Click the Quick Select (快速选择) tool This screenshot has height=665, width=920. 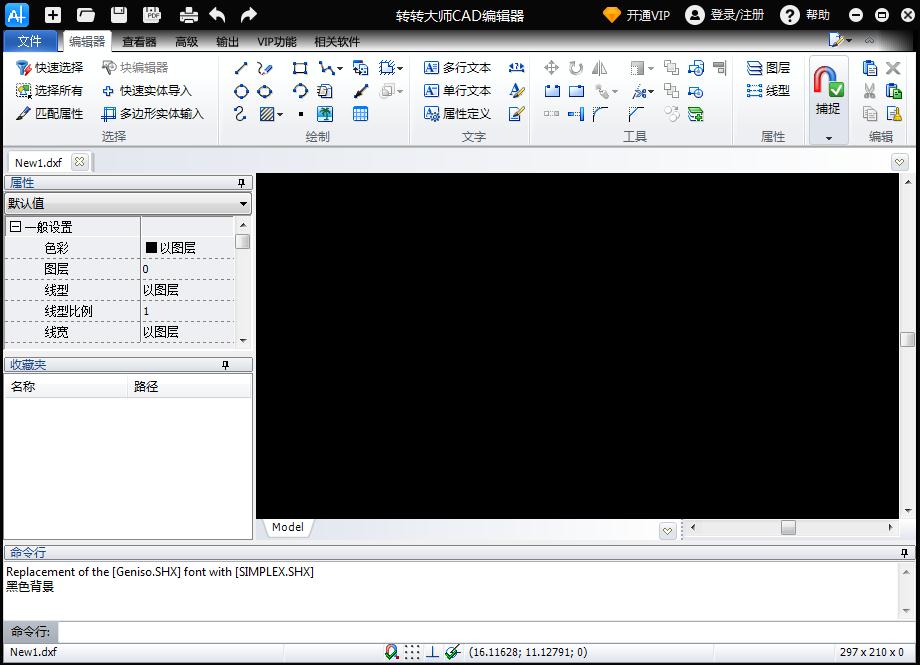coord(50,68)
